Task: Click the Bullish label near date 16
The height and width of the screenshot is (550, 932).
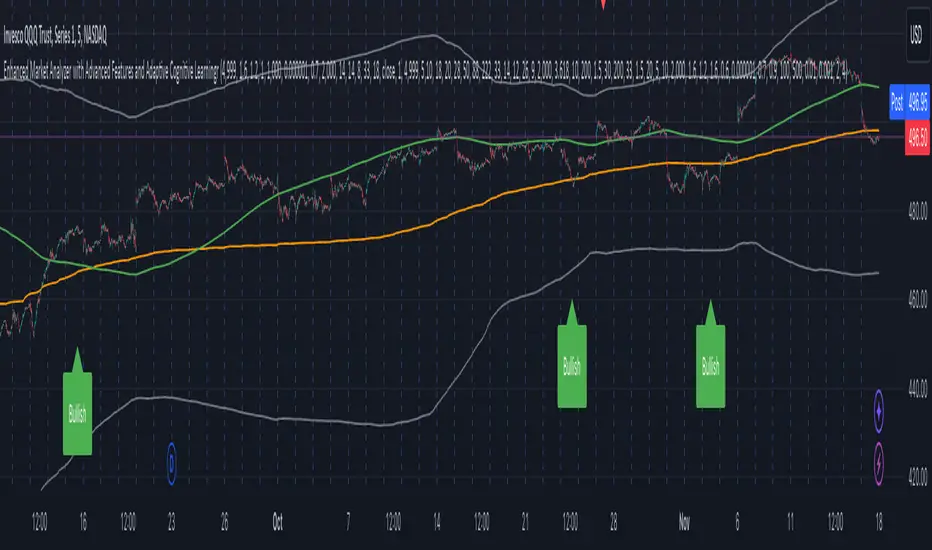Action: pos(77,414)
